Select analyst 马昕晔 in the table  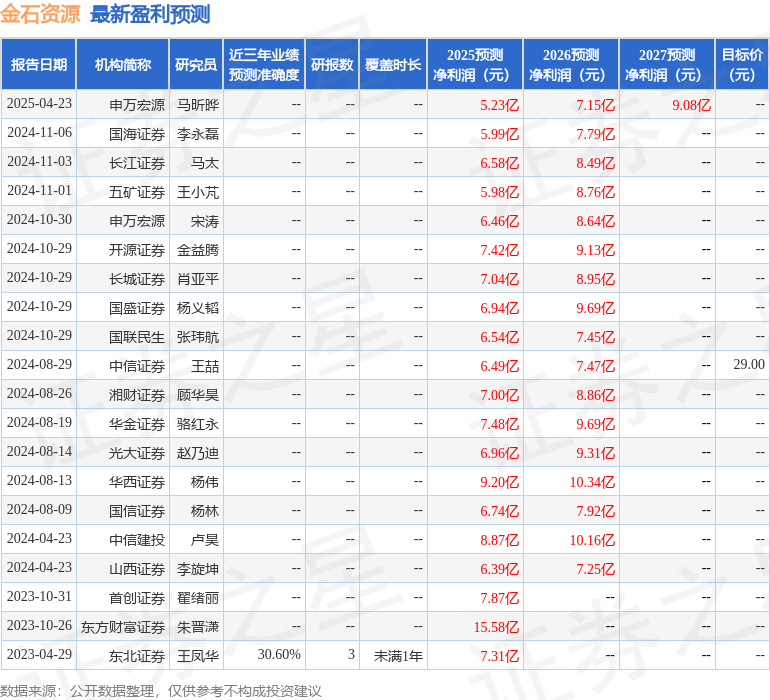click(198, 104)
